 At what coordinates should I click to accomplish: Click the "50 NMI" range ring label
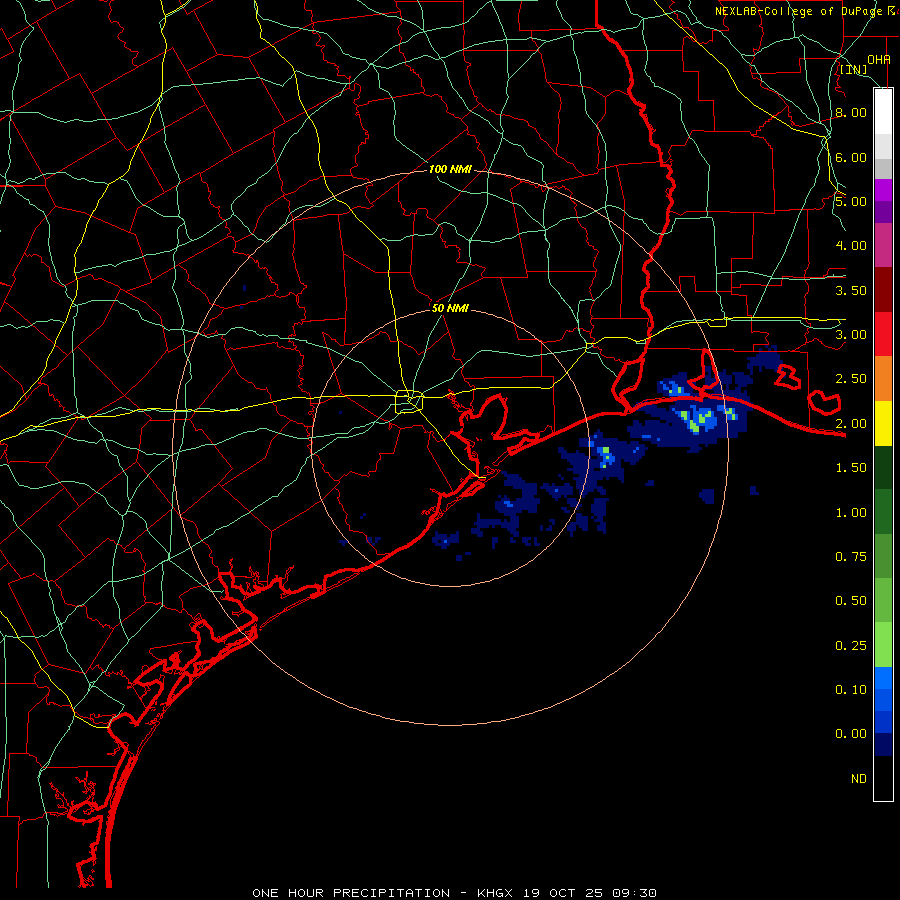click(x=450, y=308)
